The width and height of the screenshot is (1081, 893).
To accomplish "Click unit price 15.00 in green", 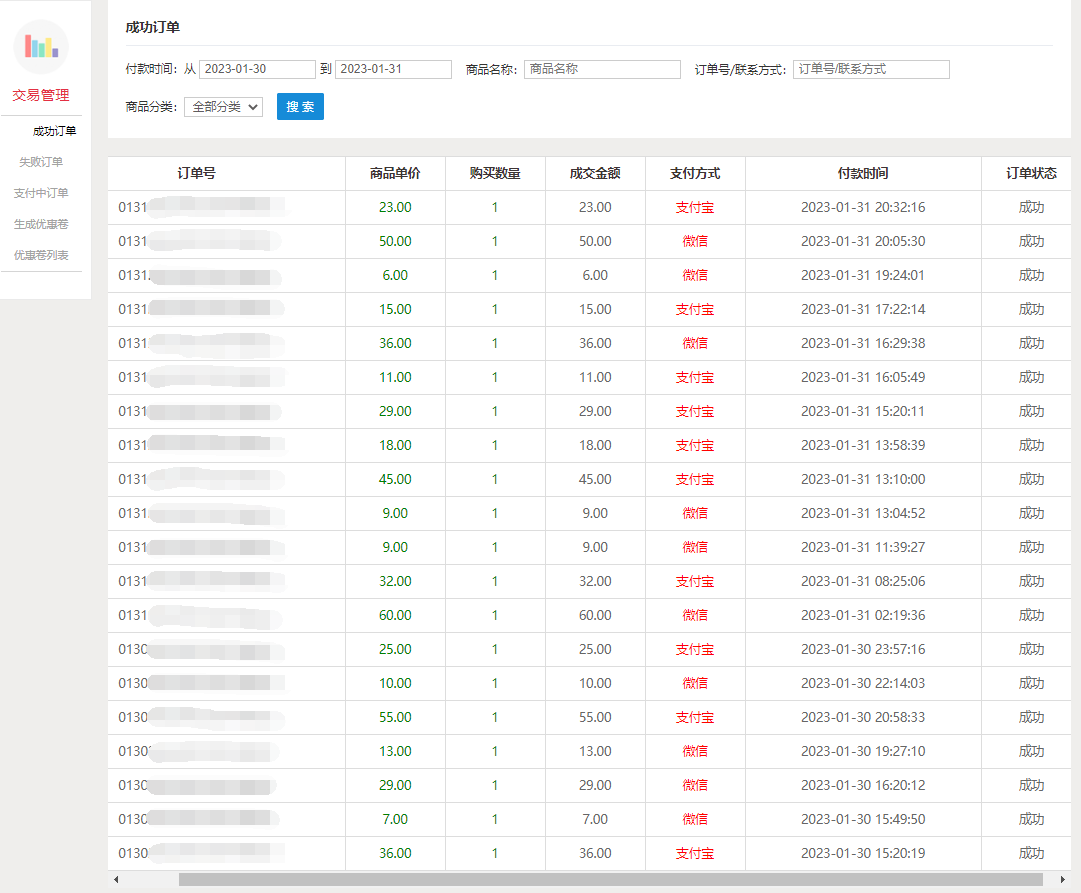I will (x=395, y=310).
